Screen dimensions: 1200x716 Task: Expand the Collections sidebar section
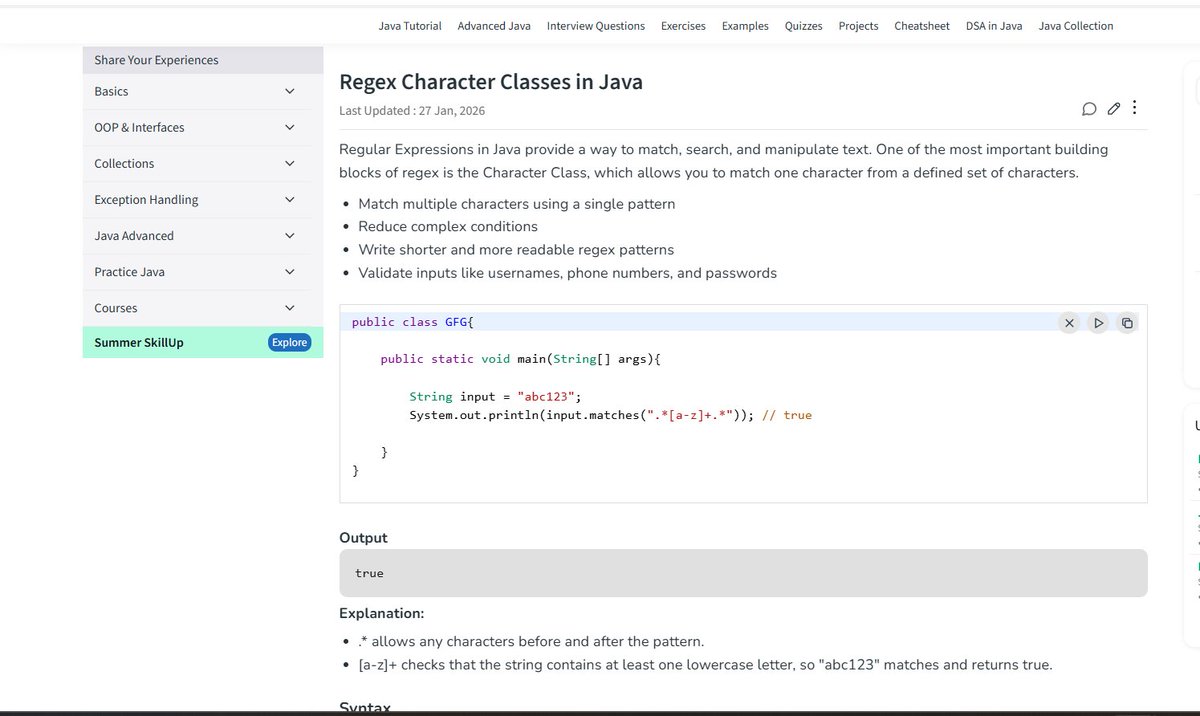[x=289, y=163]
